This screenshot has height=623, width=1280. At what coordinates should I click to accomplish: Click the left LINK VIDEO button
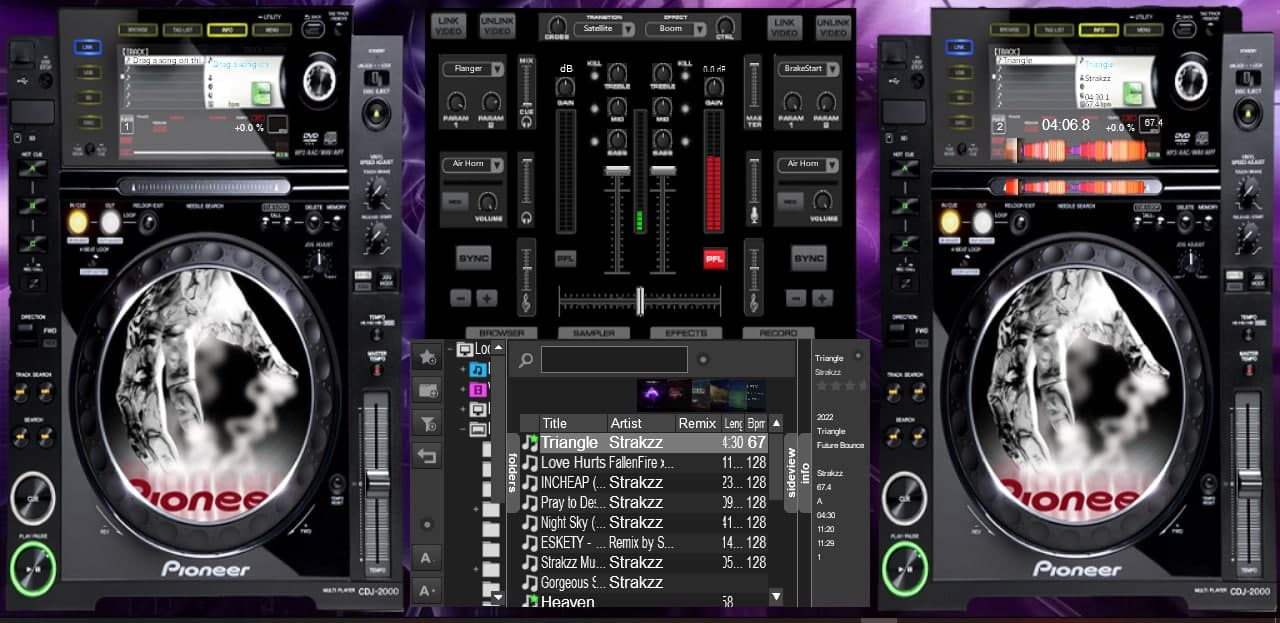tap(449, 26)
